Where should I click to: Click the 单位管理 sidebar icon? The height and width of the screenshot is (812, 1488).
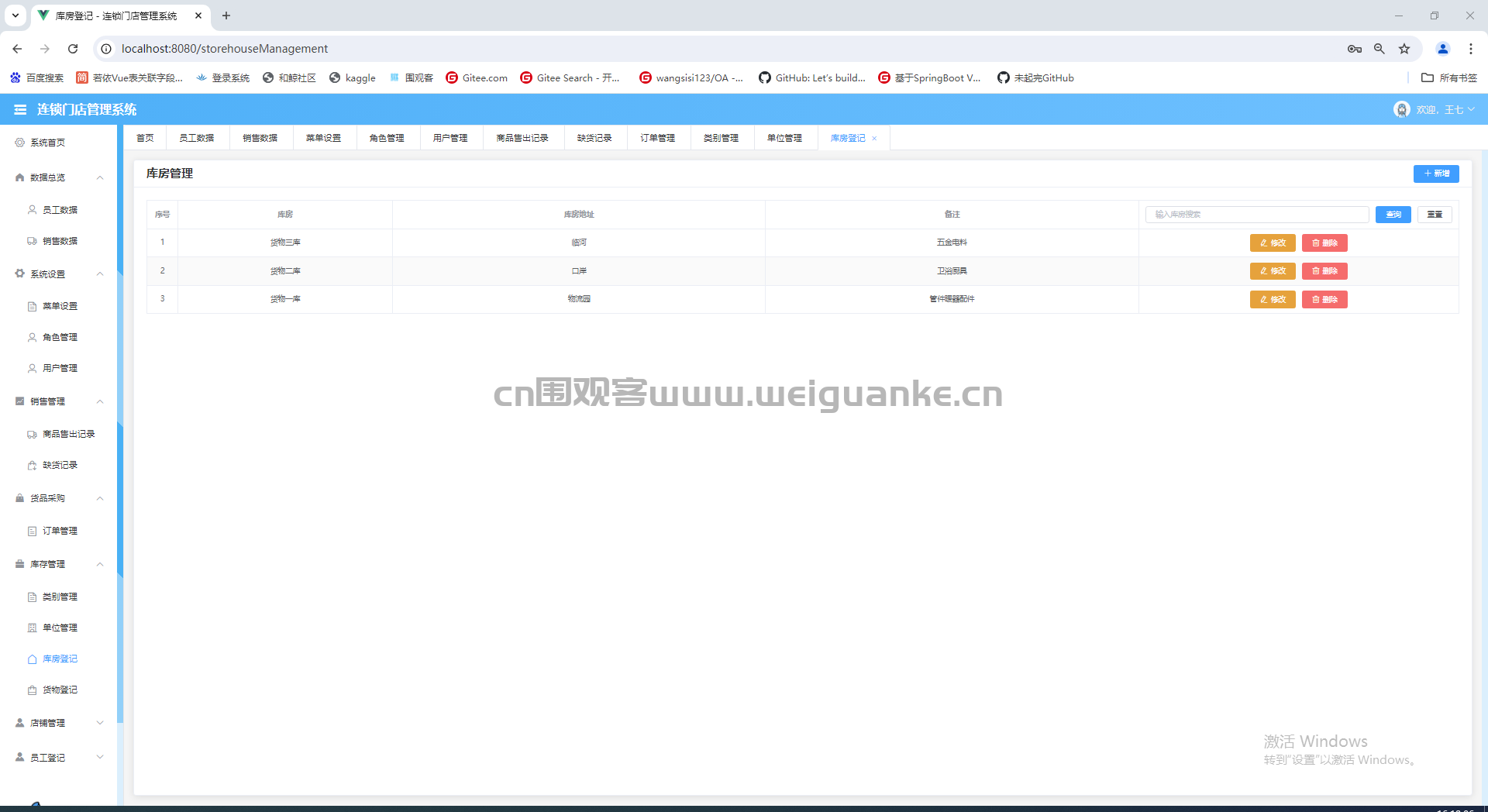click(x=32, y=628)
